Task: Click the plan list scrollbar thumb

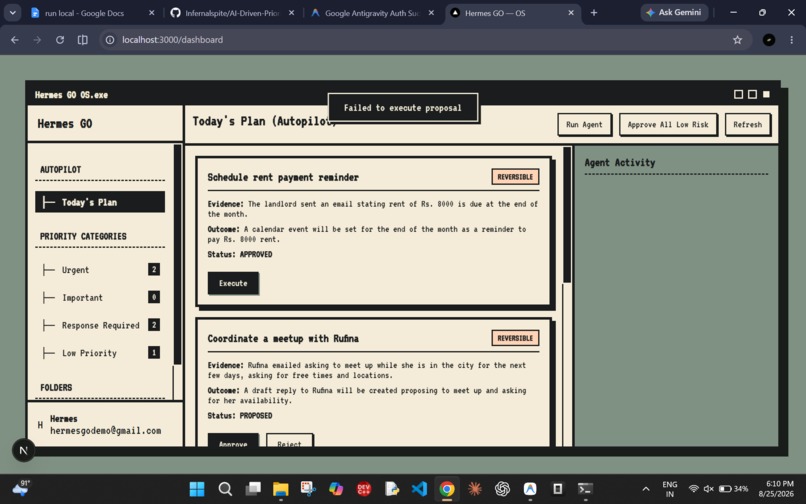Action: click(x=567, y=215)
